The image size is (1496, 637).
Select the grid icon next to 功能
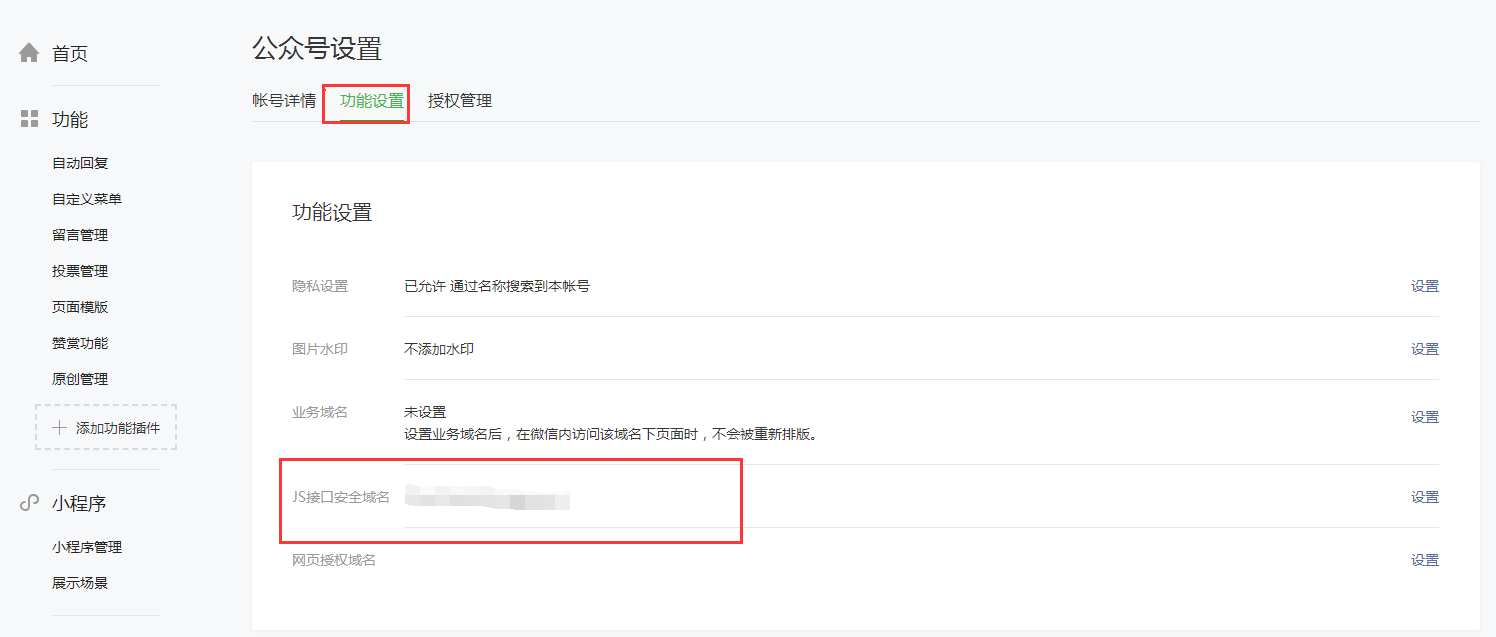30,119
